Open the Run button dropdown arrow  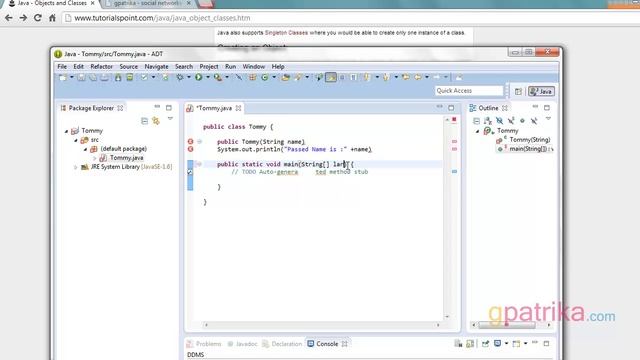pos(208,77)
